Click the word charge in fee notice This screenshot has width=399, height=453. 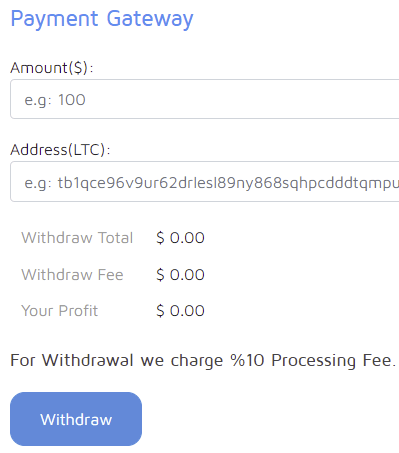(x=197, y=361)
